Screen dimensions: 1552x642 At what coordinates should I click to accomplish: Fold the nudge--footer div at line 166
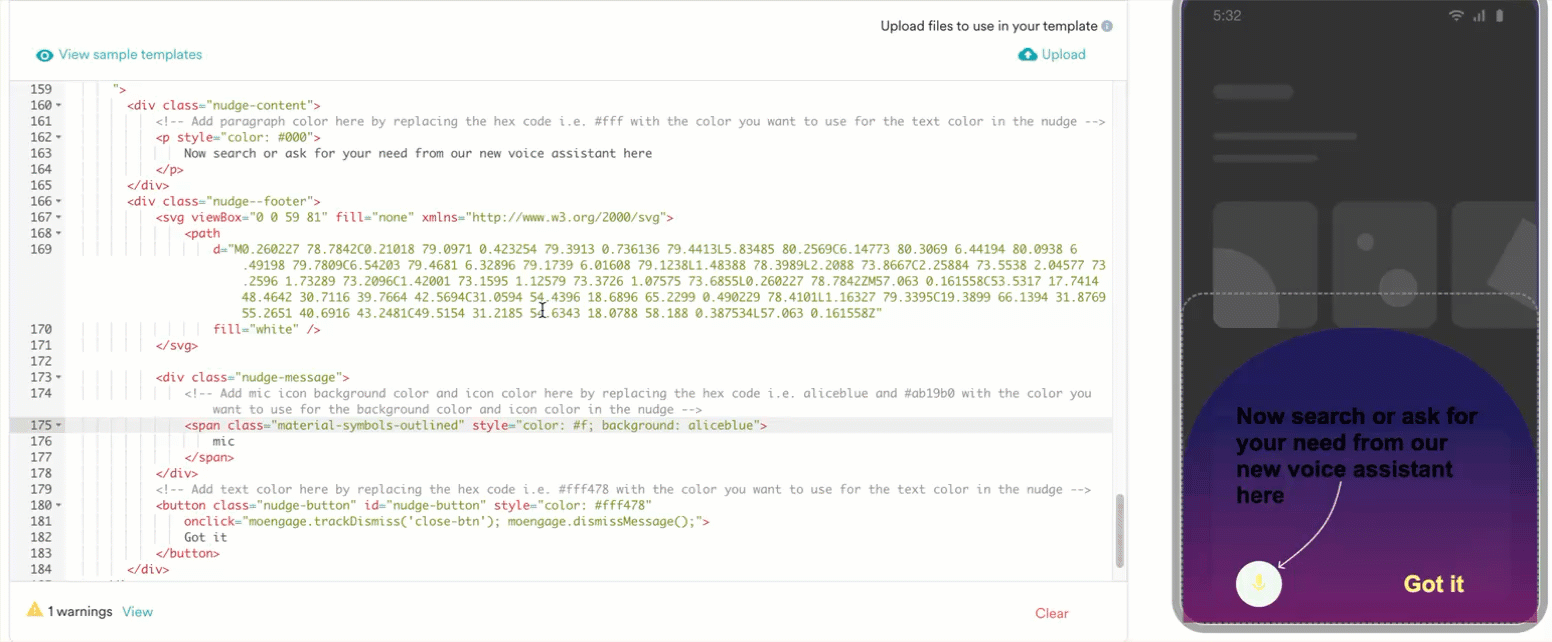pos(58,201)
